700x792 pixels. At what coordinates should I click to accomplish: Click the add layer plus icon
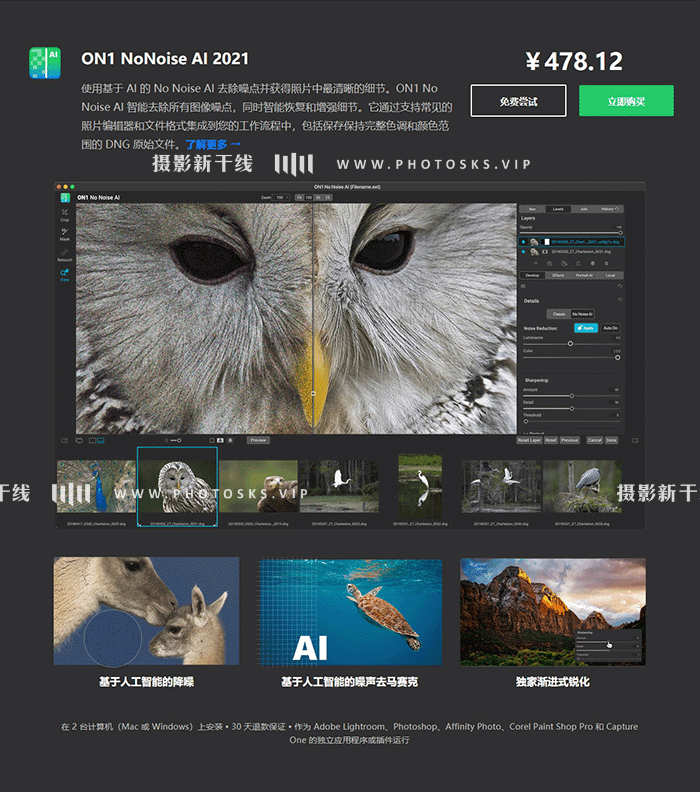point(536,263)
